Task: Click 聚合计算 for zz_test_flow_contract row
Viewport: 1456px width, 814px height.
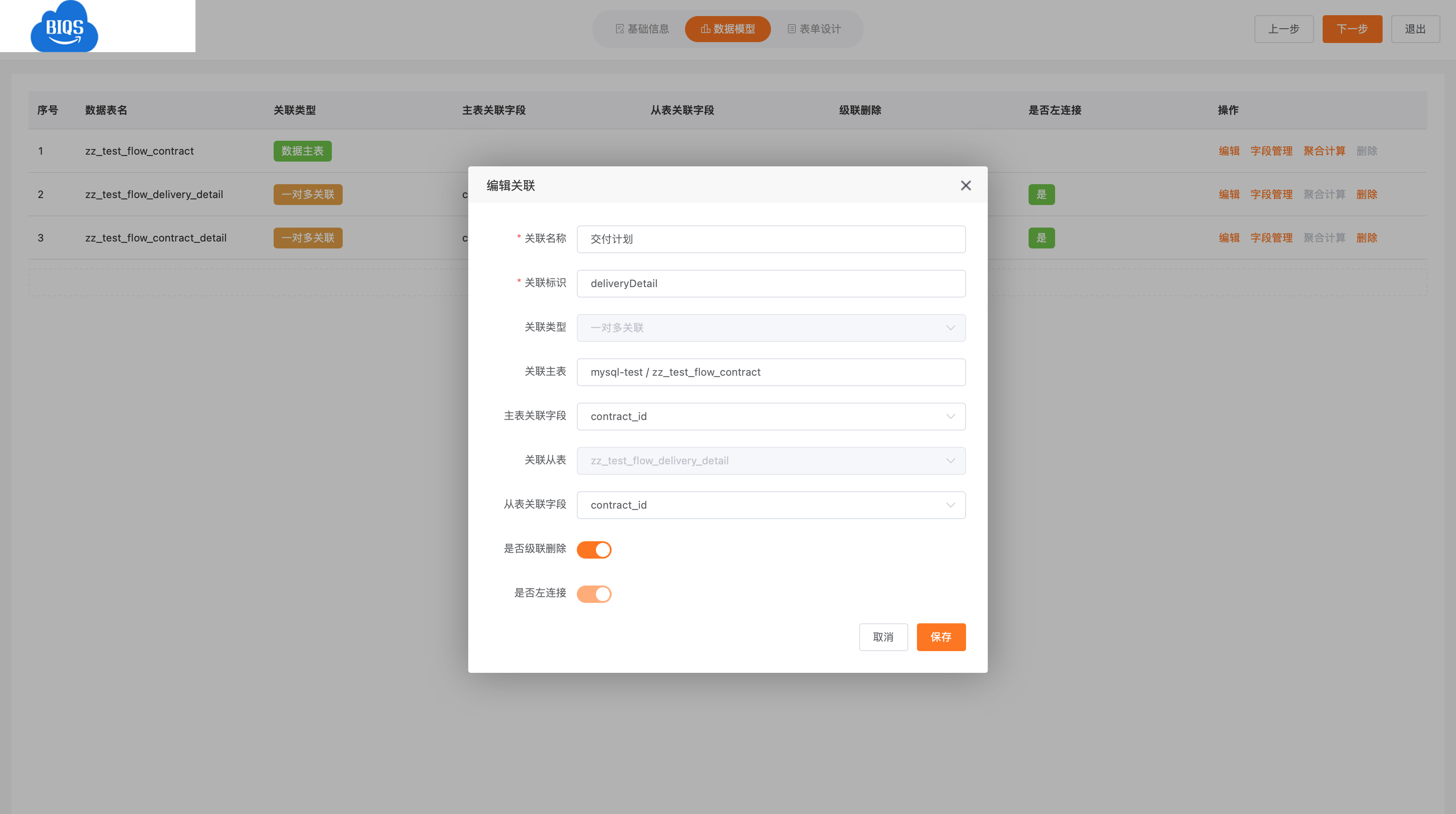Action: (1324, 151)
